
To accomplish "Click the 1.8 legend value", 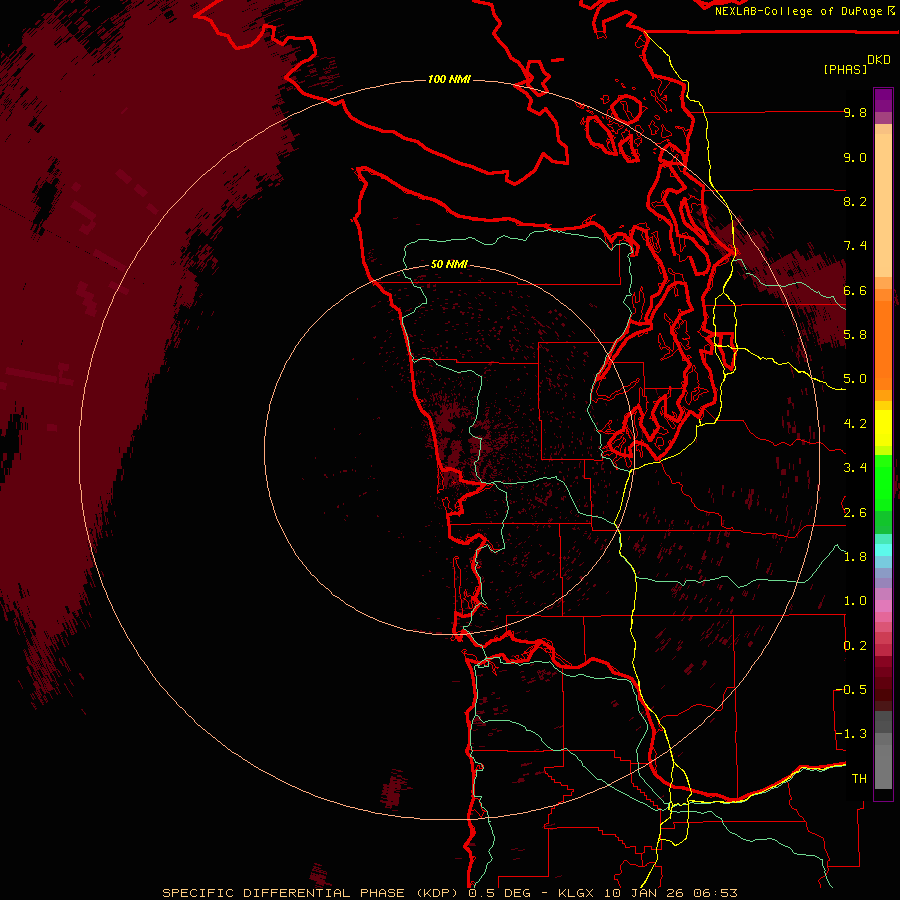I will tap(855, 557).
